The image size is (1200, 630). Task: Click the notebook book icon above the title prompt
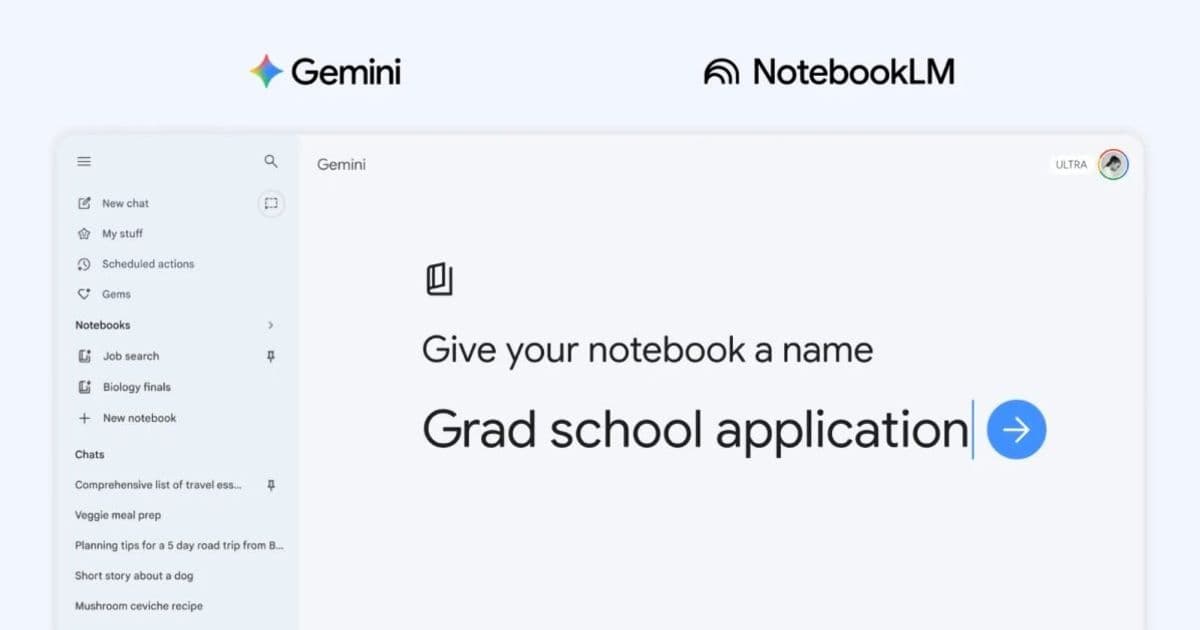coord(441,278)
